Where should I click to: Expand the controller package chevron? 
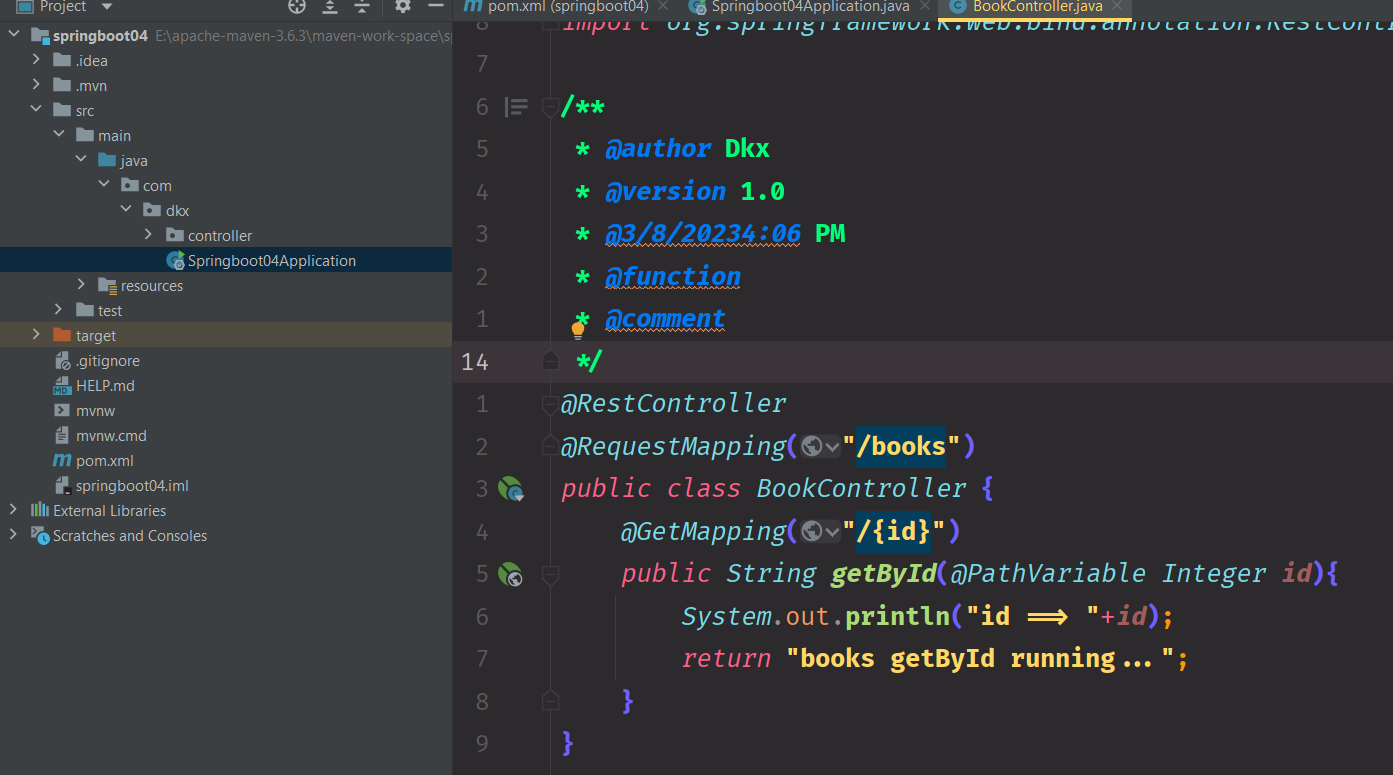(148, 236)
